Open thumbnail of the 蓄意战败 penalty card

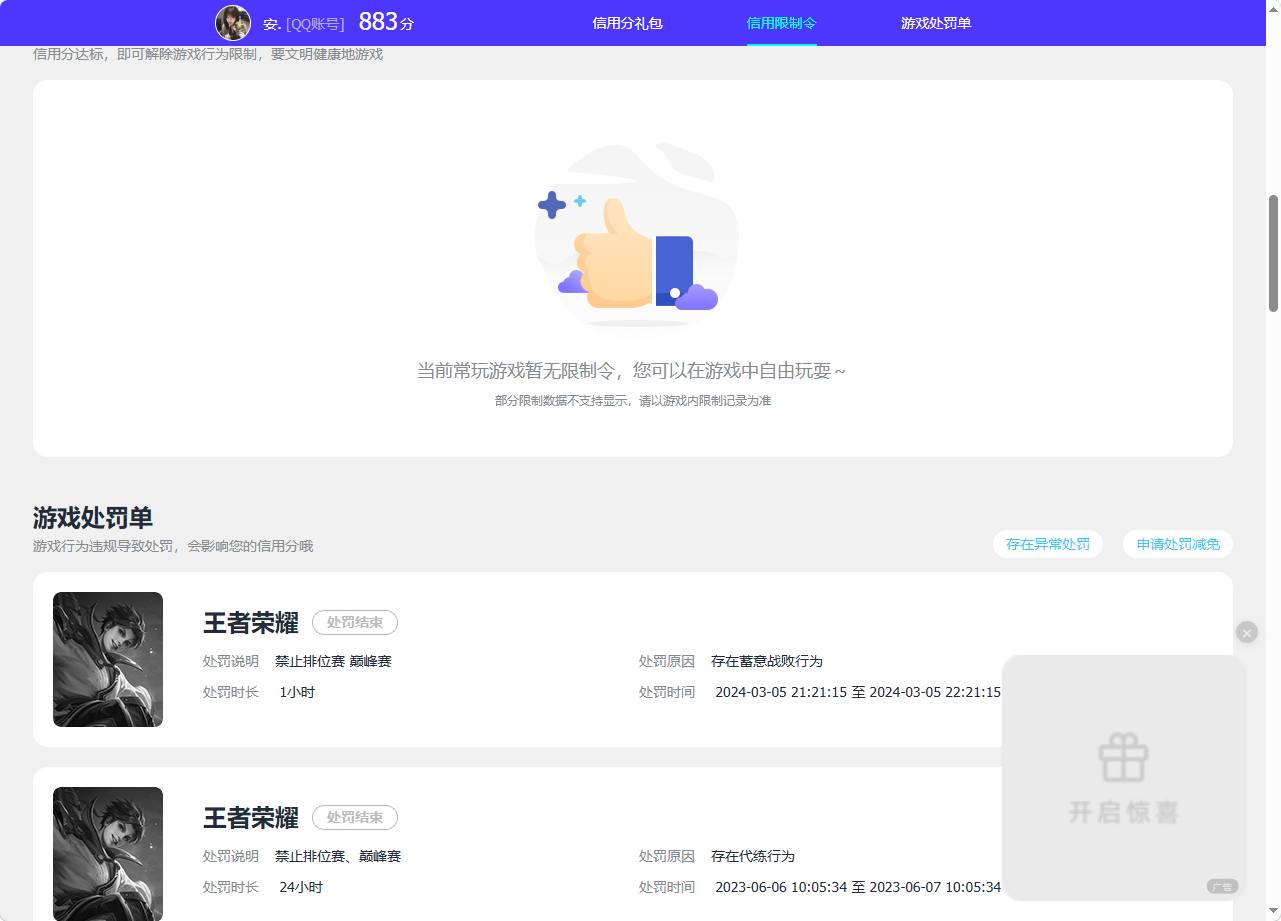(108, 659)
